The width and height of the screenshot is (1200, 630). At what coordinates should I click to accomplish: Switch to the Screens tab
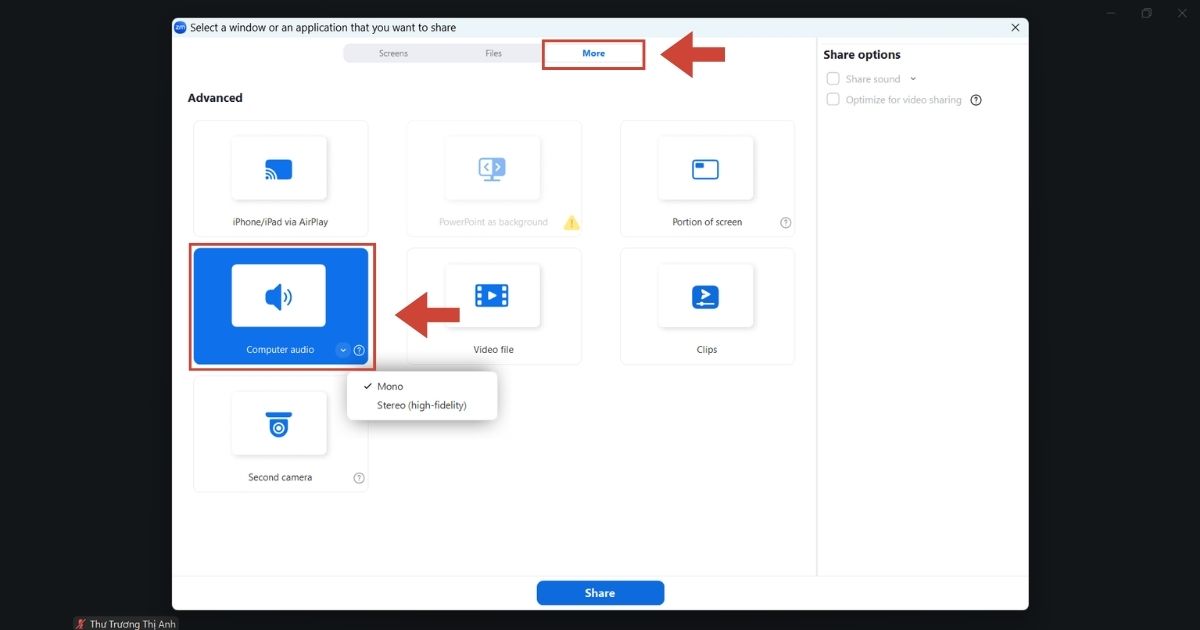point(393,53)
